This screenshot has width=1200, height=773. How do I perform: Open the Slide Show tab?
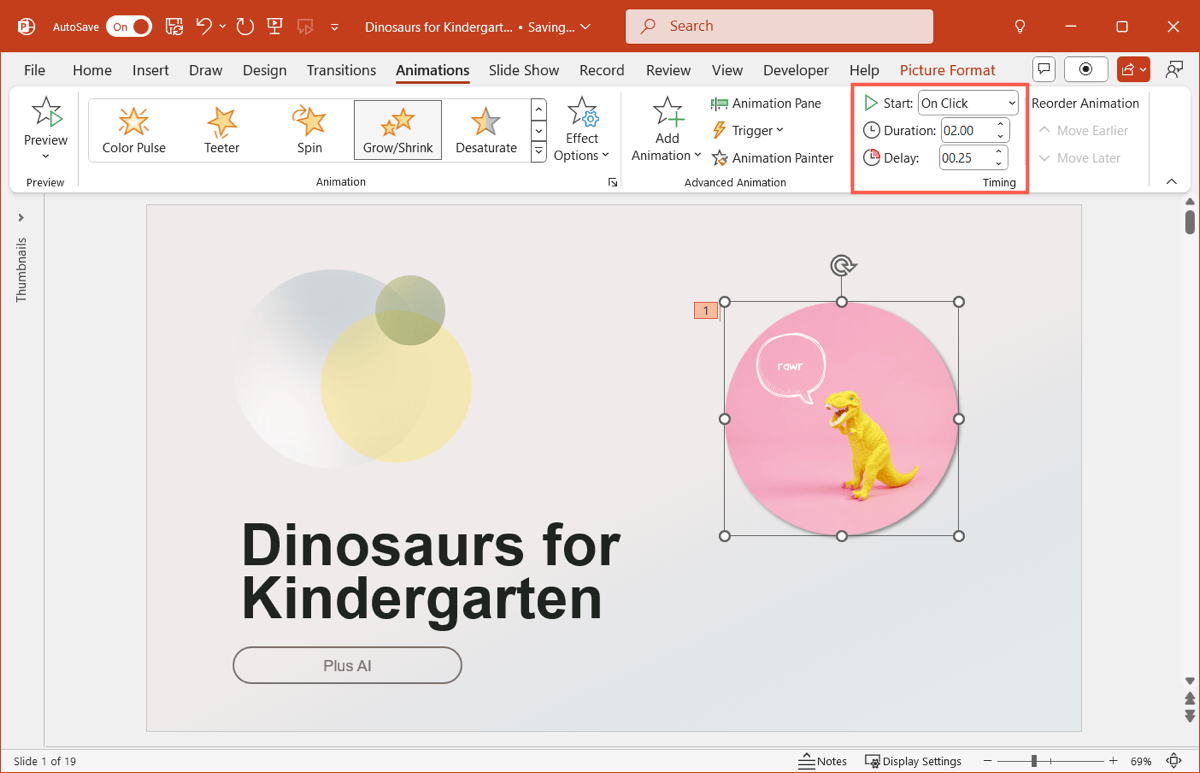click(524, 70)
